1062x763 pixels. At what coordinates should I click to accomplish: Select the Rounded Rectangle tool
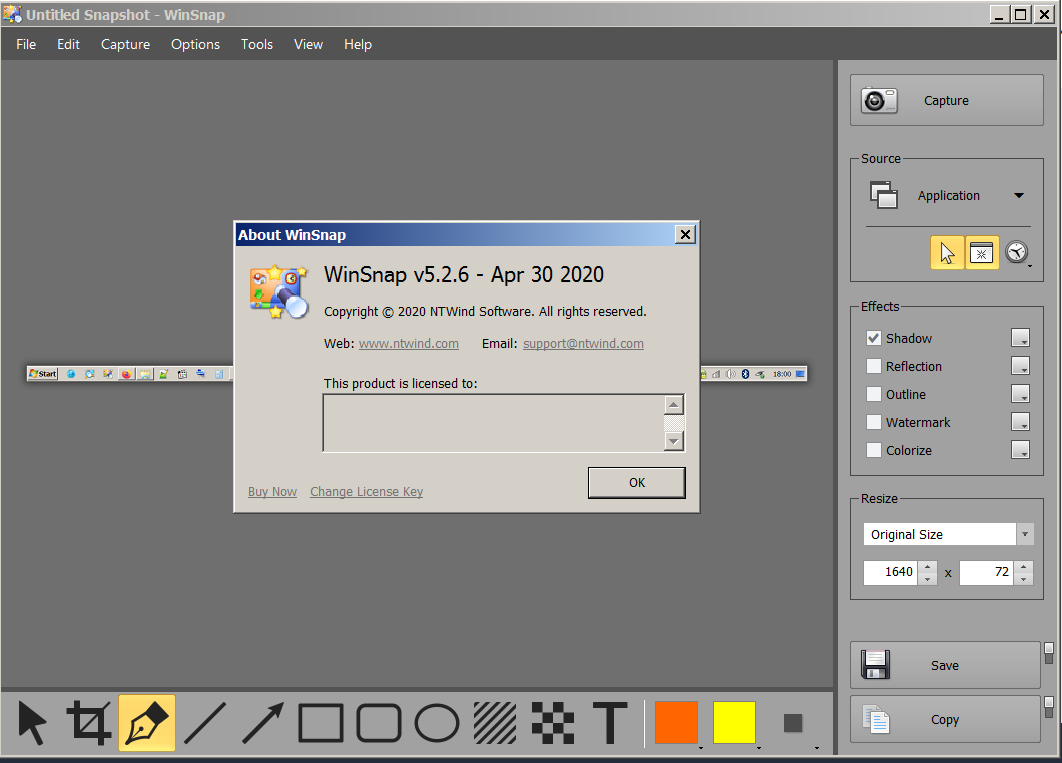pos(379,723)
